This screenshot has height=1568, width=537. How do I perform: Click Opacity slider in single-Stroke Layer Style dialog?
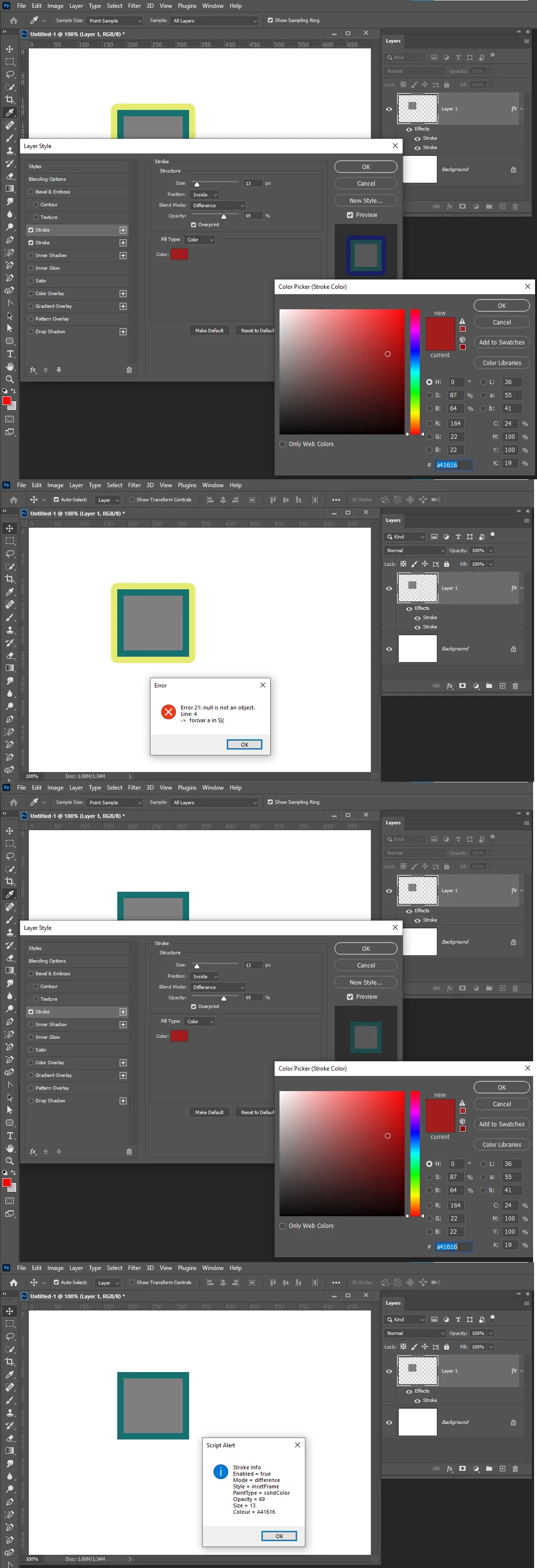[x=215, y=998]
